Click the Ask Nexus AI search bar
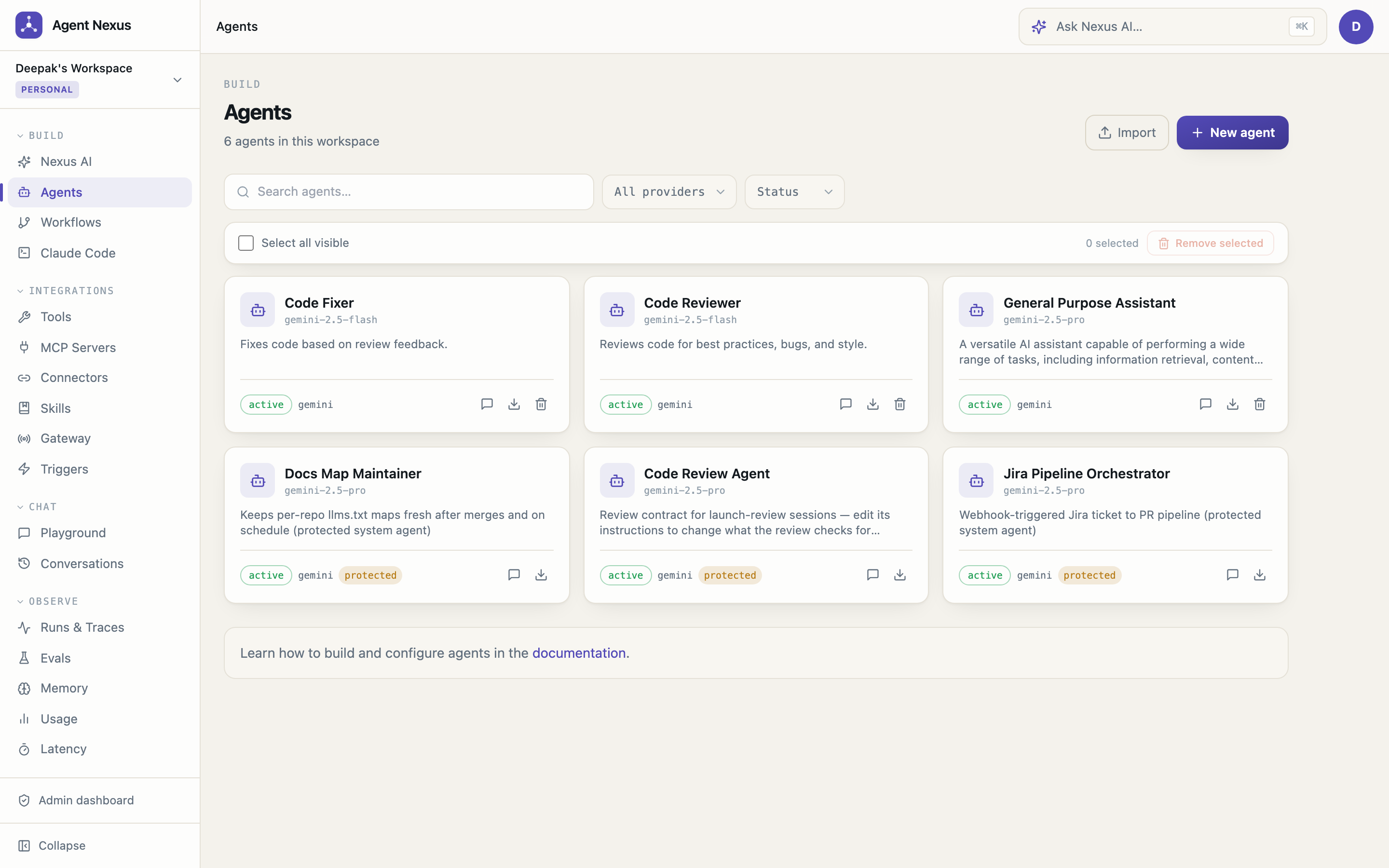 [1172, 27]
